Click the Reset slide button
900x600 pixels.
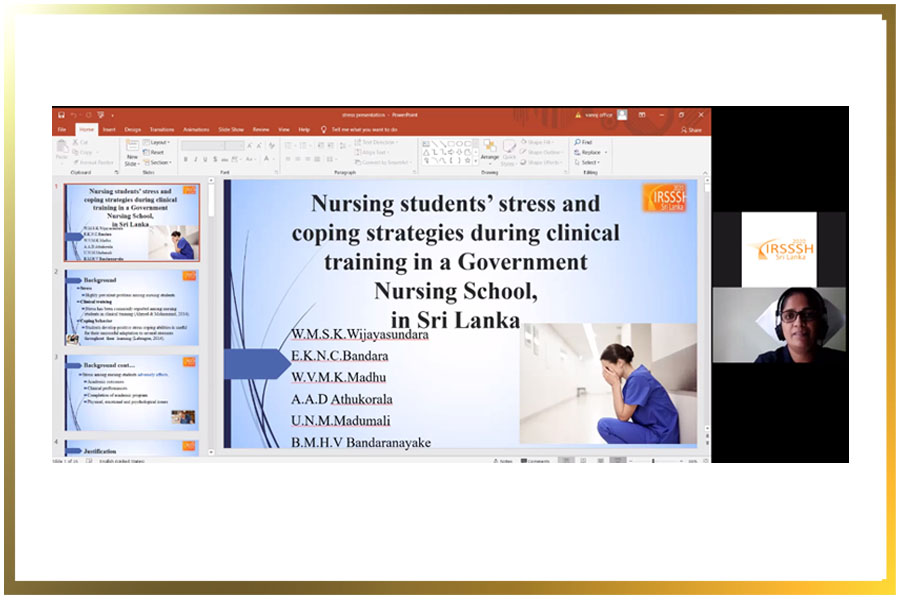click(154, 152)
